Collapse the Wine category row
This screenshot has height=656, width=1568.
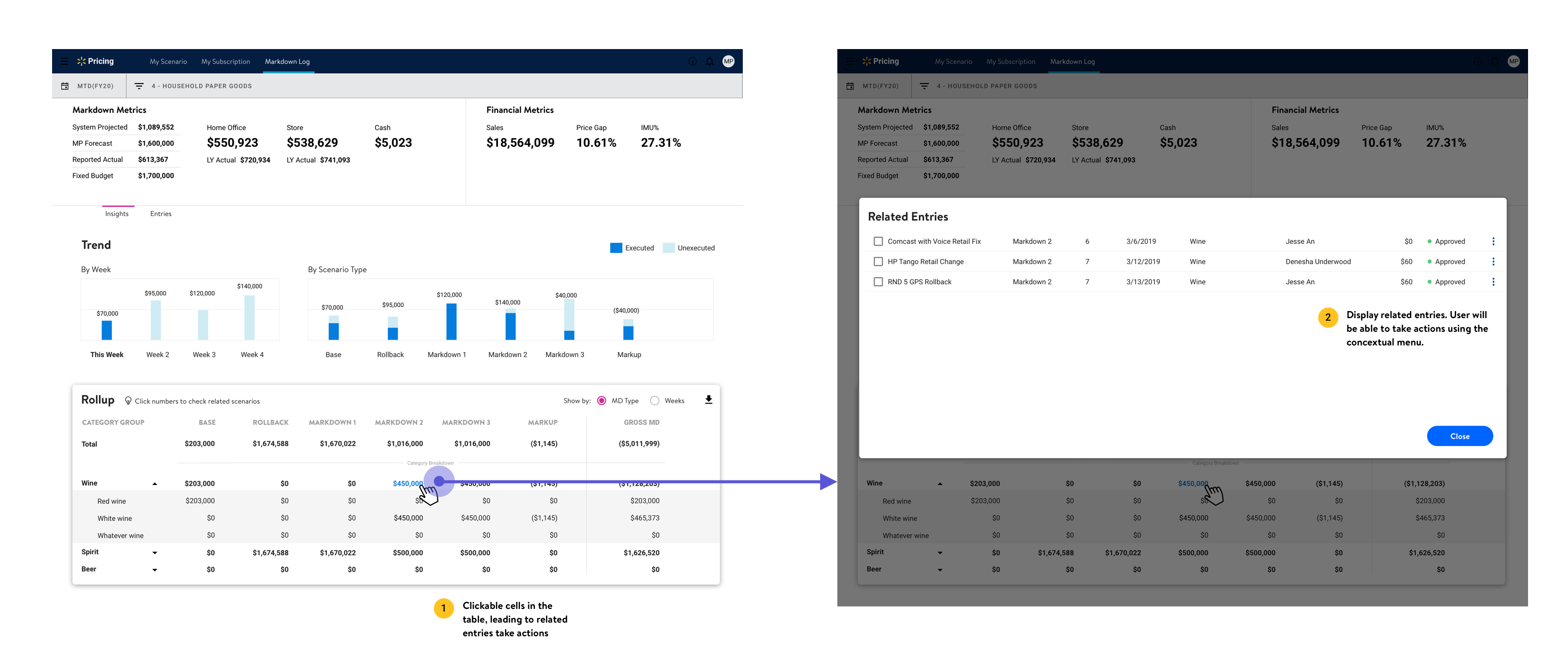pyautogui.click(x=155, y=484)
